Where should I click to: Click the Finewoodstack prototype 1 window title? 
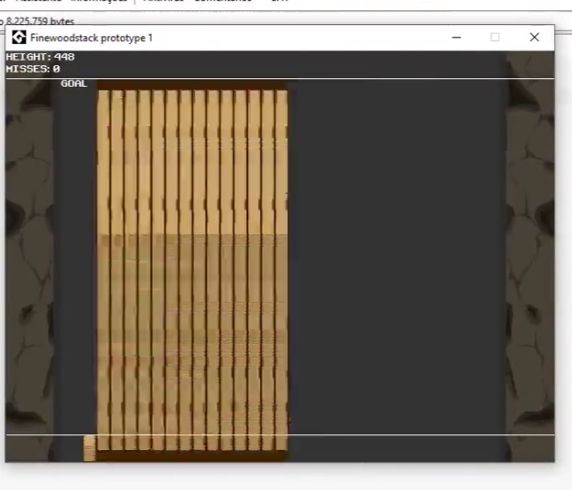[x=91, y=38]
